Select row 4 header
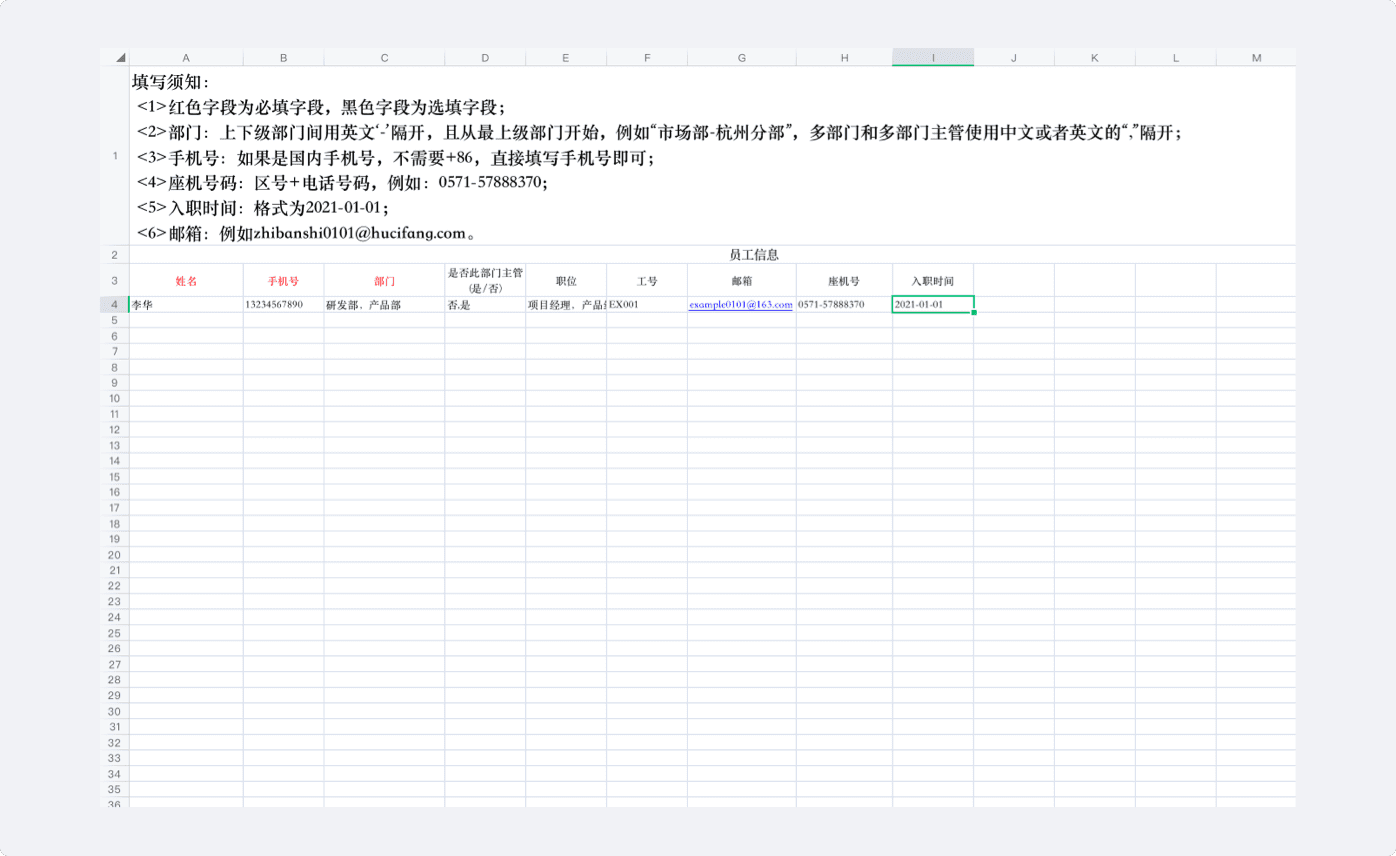The width and height of the screenshot is (1396, 856). pyautogui.click(x=115, y=304)
